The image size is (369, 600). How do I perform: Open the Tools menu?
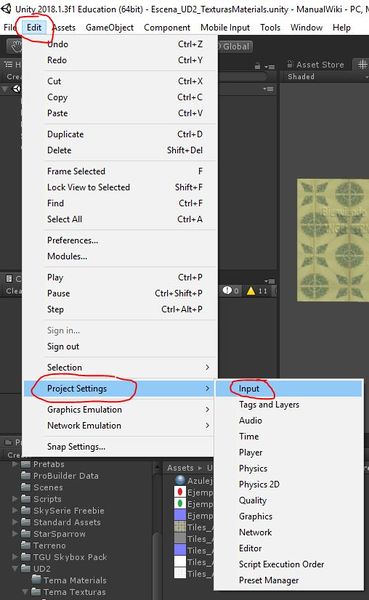pyautogui.click(x=270, y=28)
